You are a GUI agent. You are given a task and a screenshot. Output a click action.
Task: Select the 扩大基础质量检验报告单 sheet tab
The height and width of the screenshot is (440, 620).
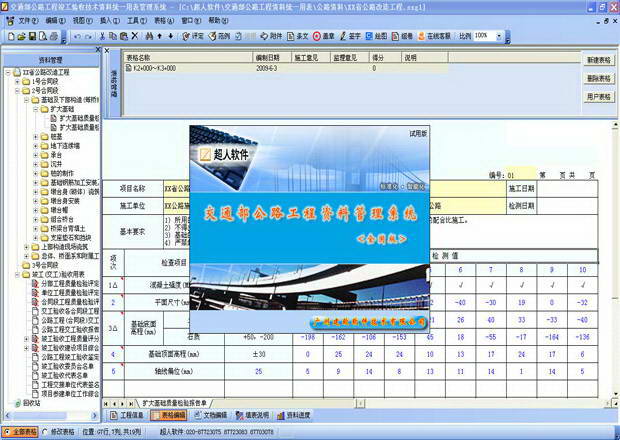click(x=174, y=403)
